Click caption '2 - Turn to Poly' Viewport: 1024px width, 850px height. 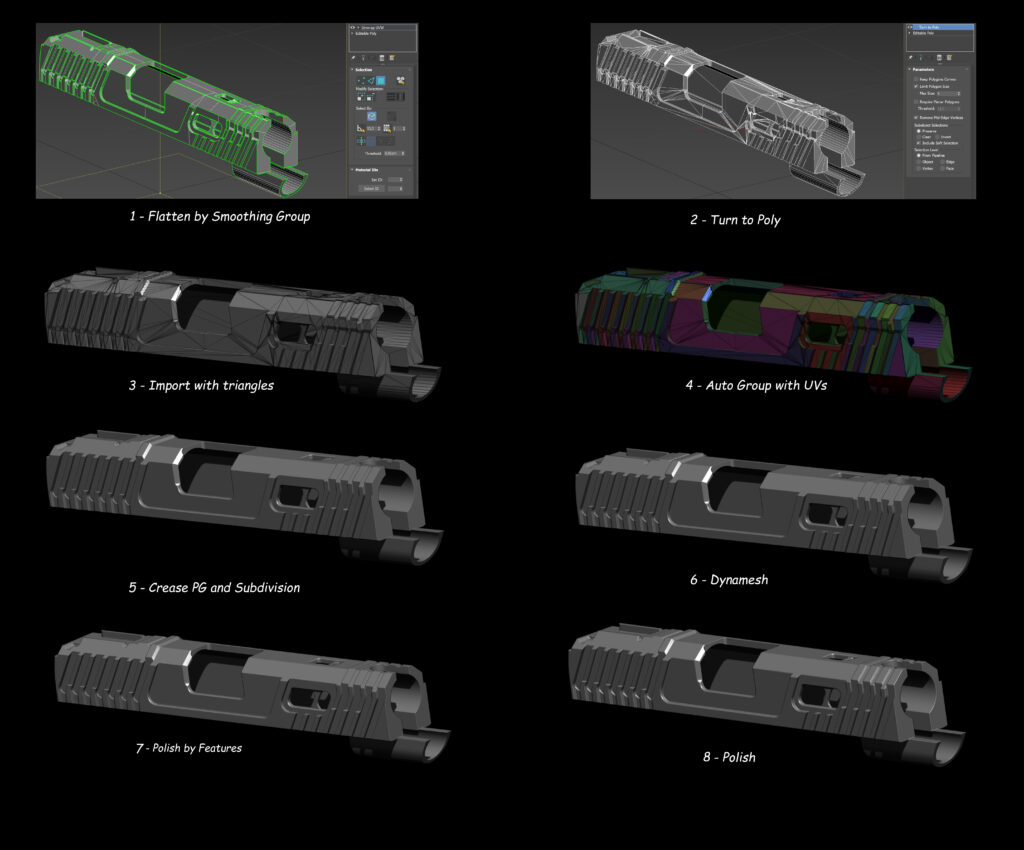tap(735, 220)
